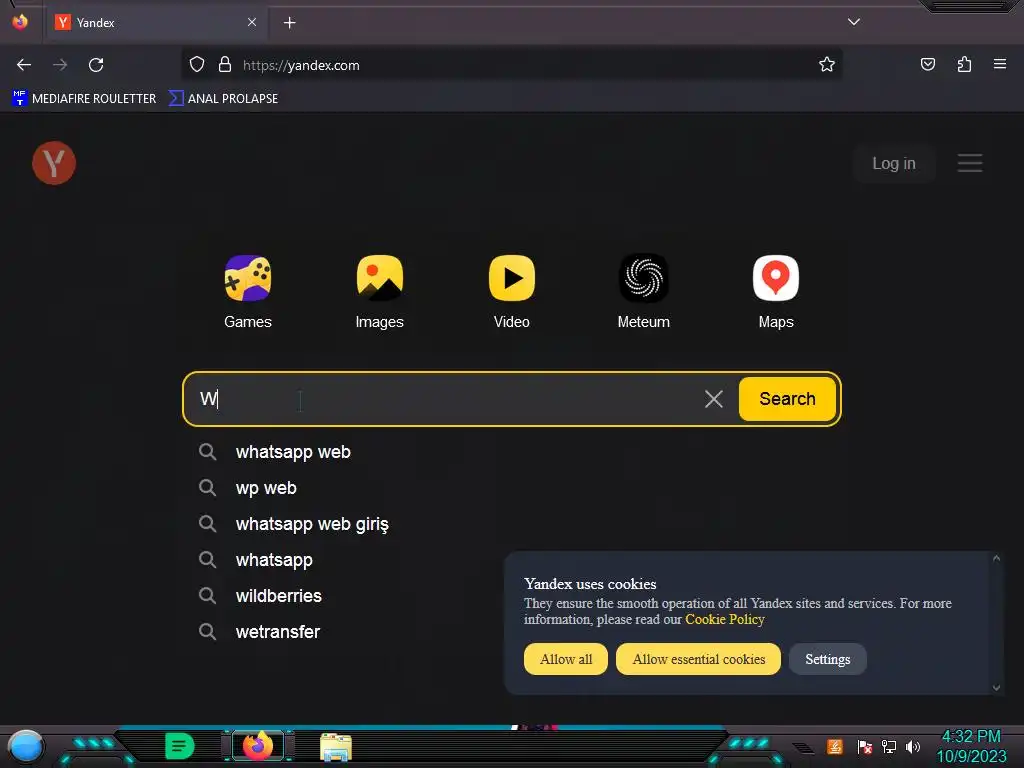The image size is (1024, 768).
Task: Open network tray icon
Action: [x=889, y=746]
